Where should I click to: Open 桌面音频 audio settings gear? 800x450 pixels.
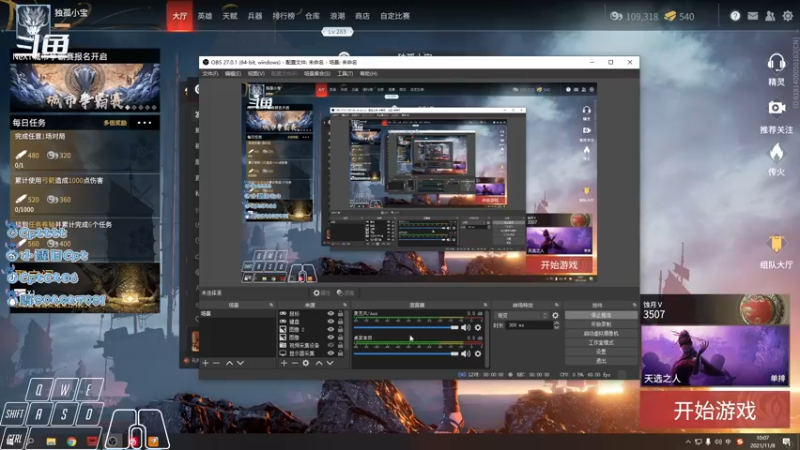[478, 353]
